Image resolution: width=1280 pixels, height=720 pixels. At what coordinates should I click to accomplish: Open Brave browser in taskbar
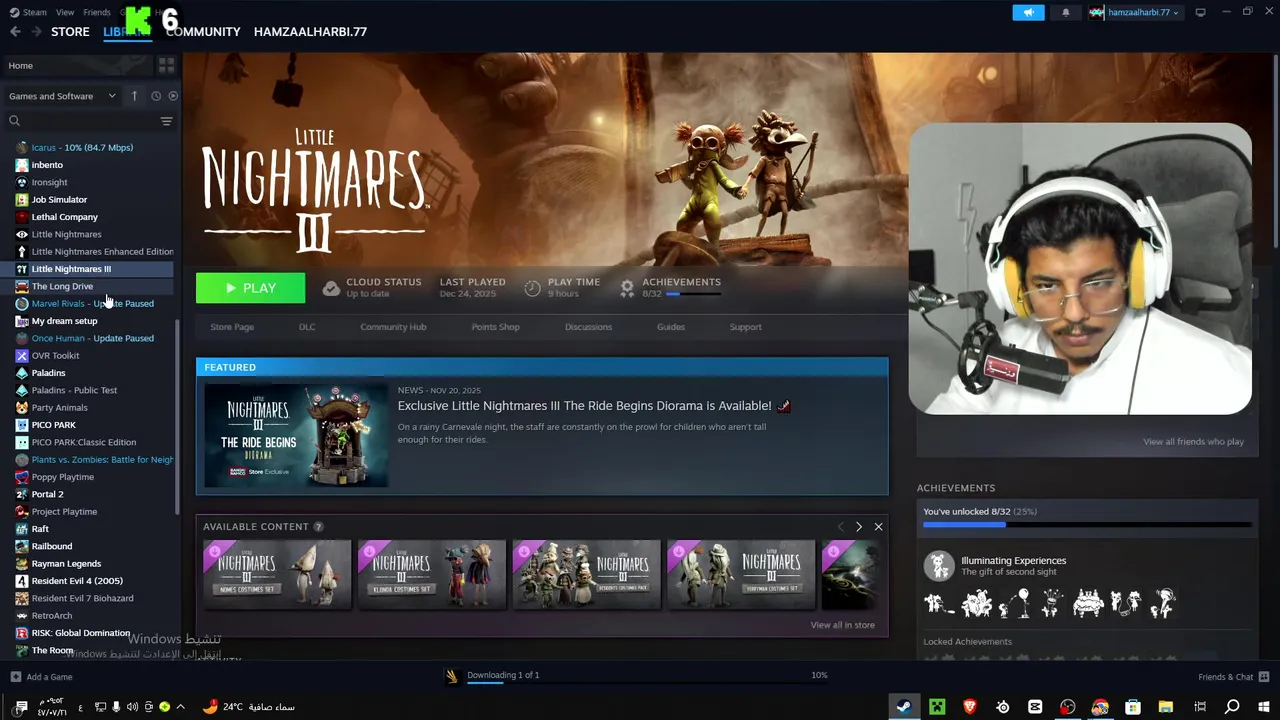tap(970, 707)
